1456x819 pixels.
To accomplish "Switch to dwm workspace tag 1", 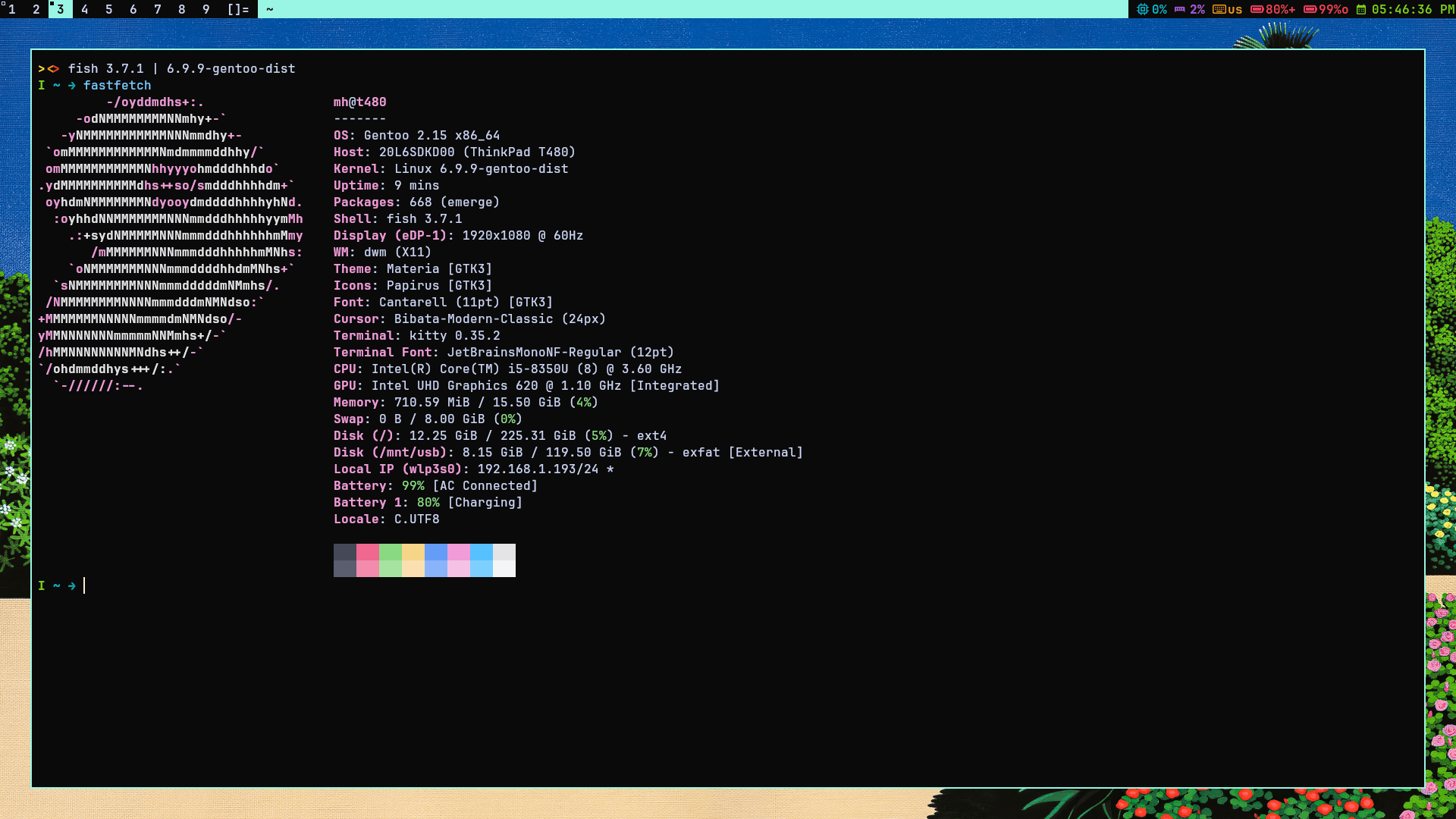I will point(12,9).
